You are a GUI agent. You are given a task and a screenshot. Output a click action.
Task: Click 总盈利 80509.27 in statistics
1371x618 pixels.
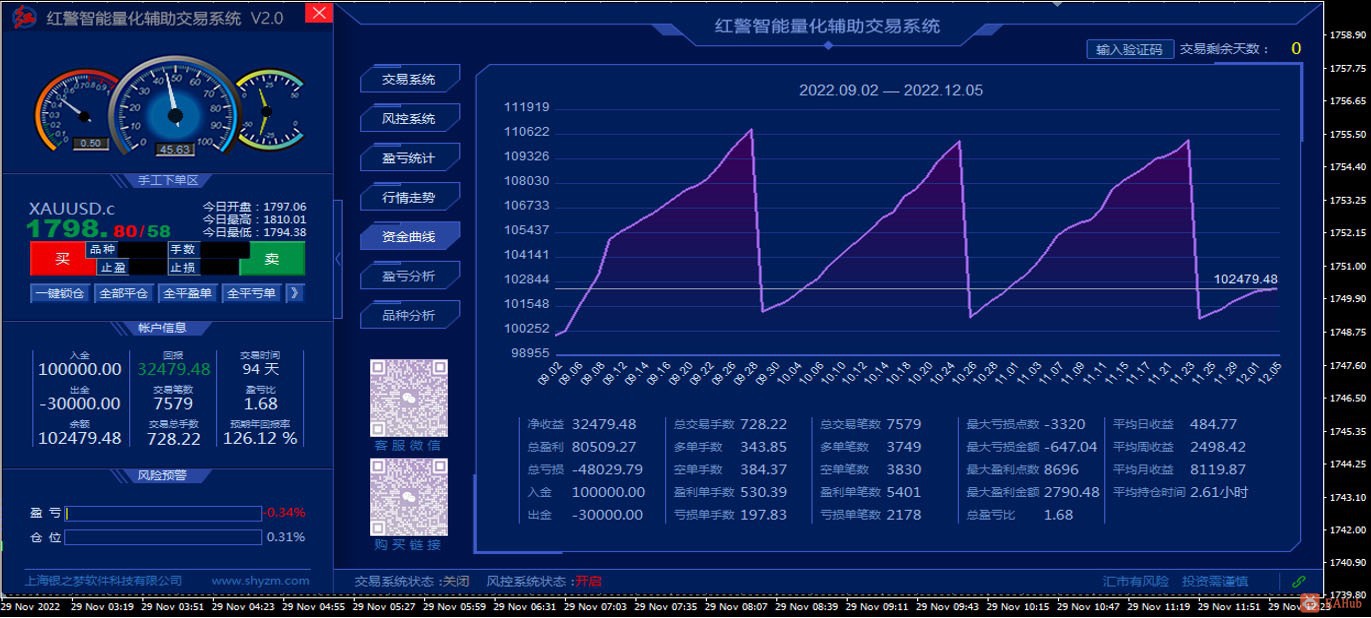582,447
